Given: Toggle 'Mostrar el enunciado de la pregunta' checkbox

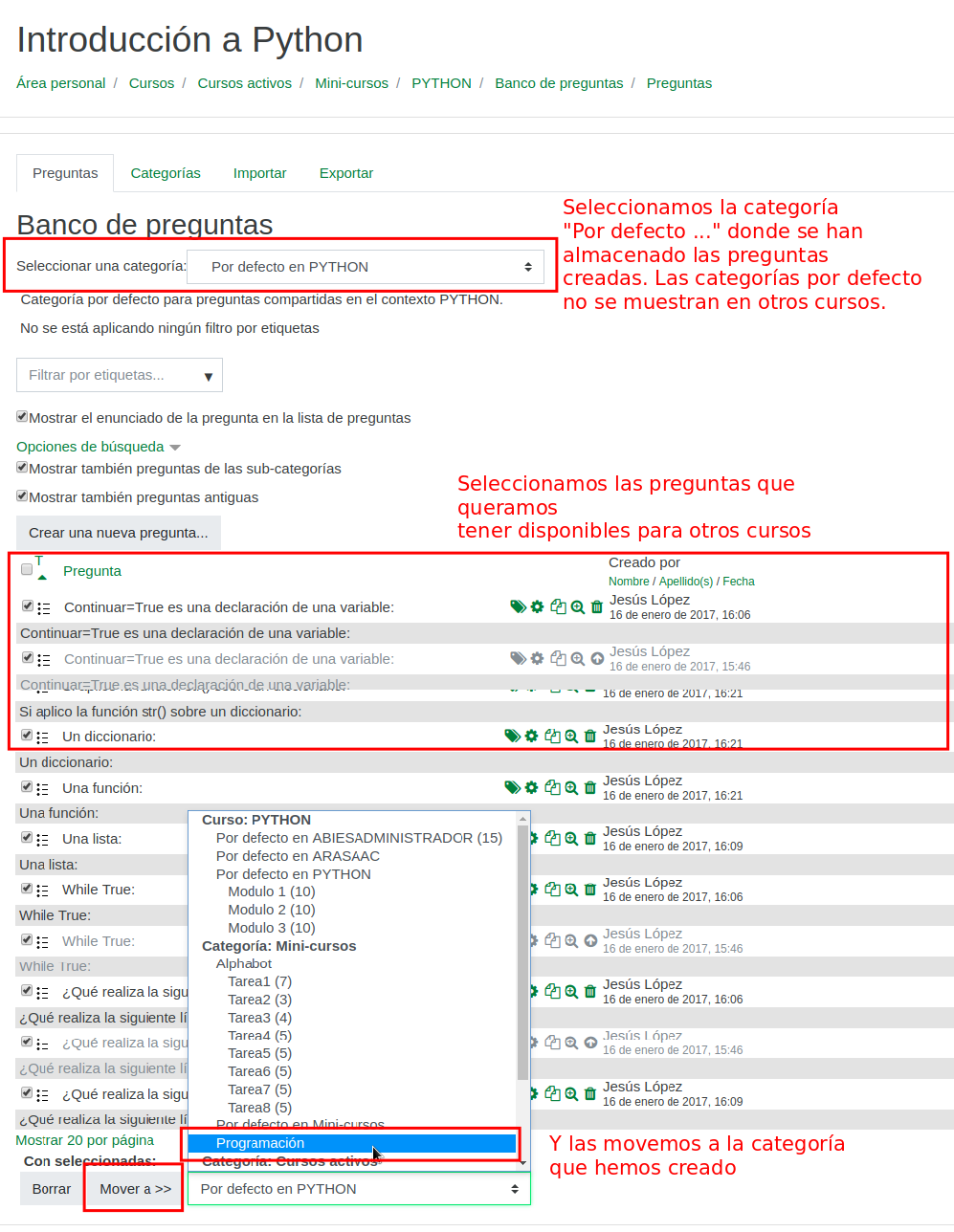Looking at the screenshot, I should pos(22,416).
